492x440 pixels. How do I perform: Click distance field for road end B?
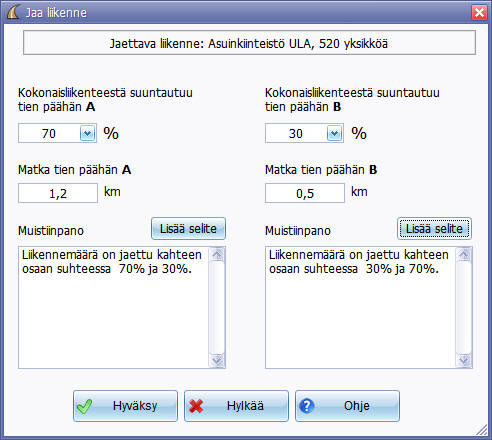pyautogui.click(x=305, y=193)
